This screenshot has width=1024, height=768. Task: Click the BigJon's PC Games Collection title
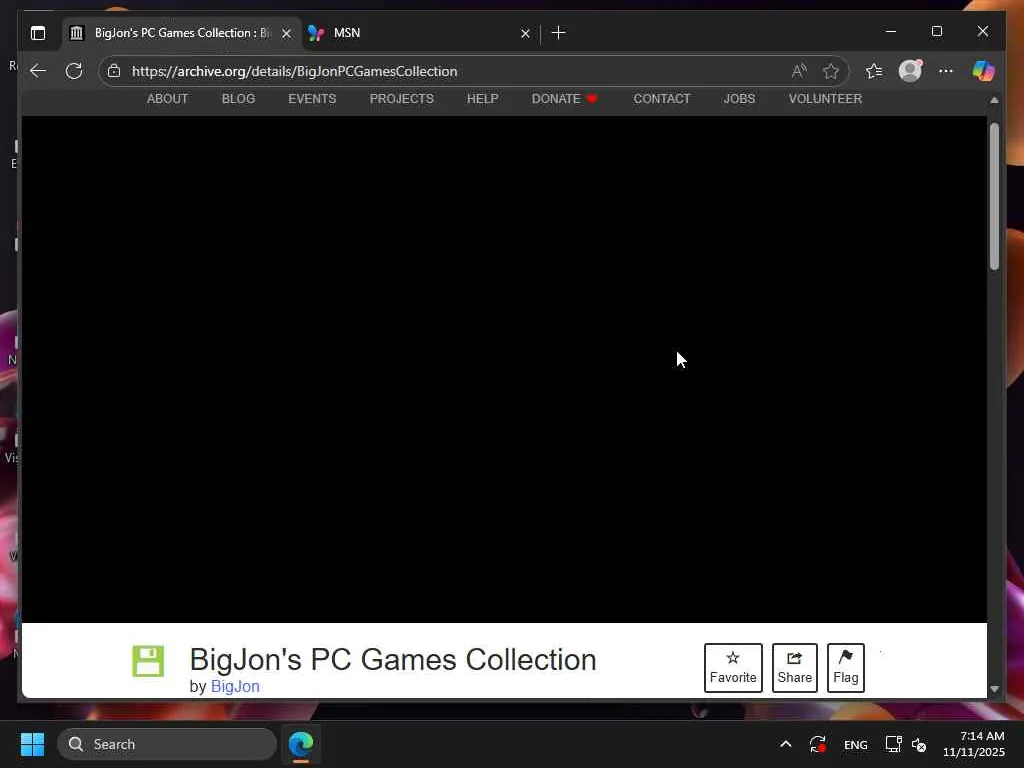tap(393, 660)
